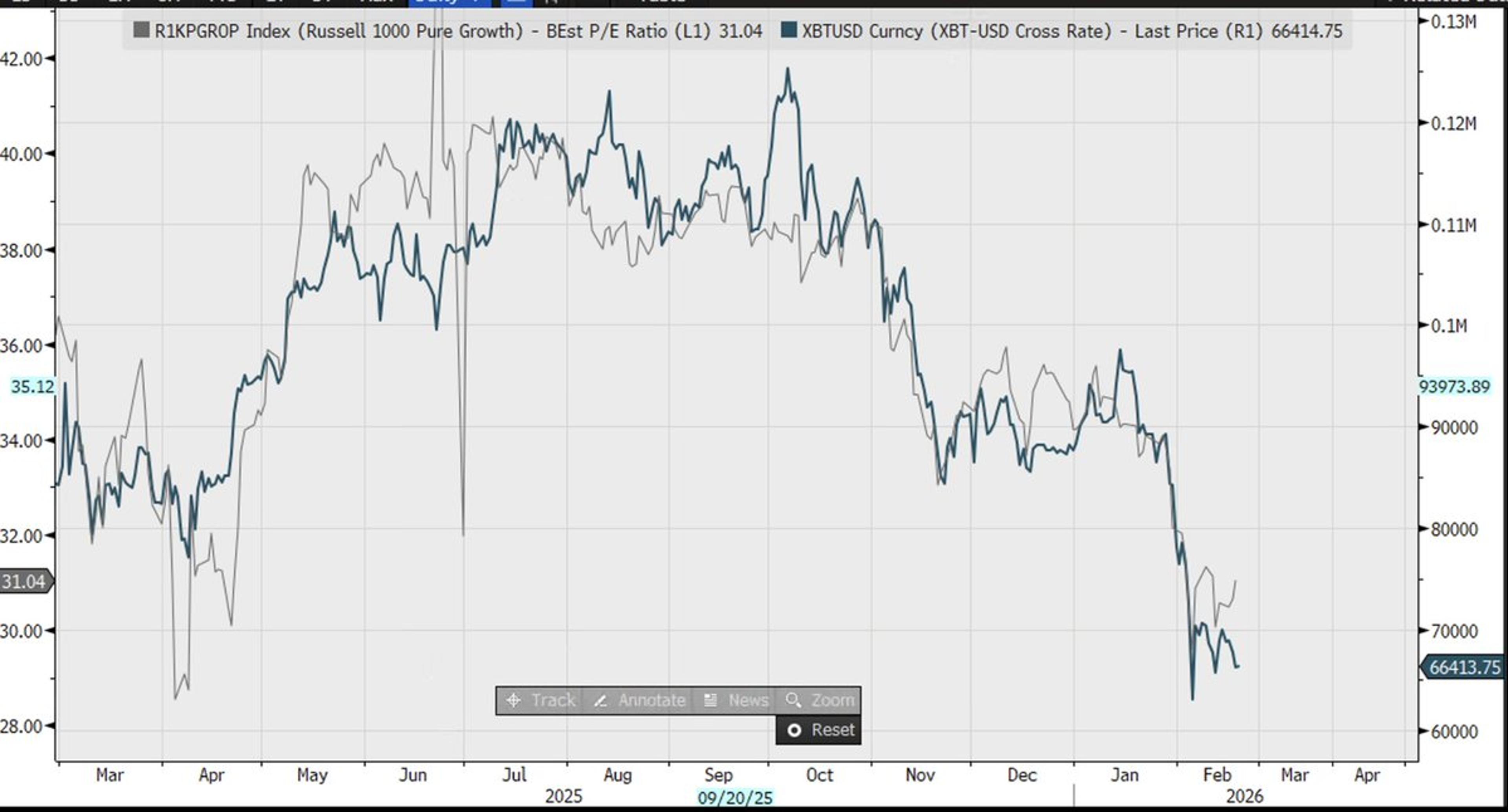Click the 2026 year label on axis
The width and height of the screenshot is (1508, 812).
(1244, 796)
